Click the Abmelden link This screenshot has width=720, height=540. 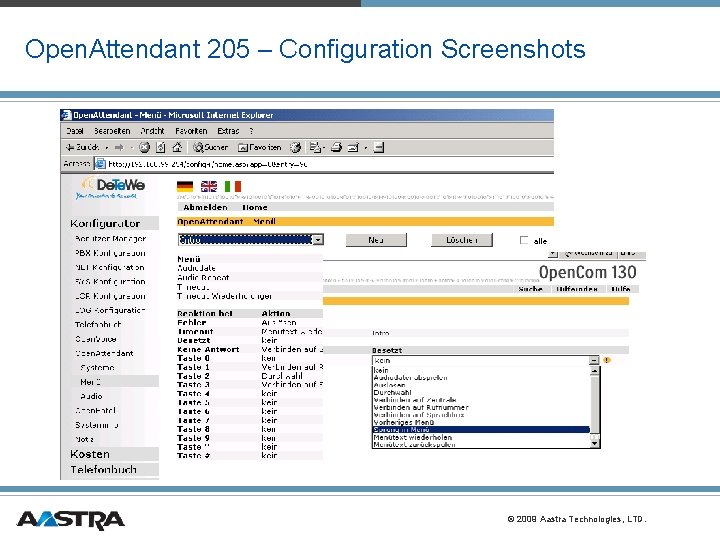[x=205, y=207]
